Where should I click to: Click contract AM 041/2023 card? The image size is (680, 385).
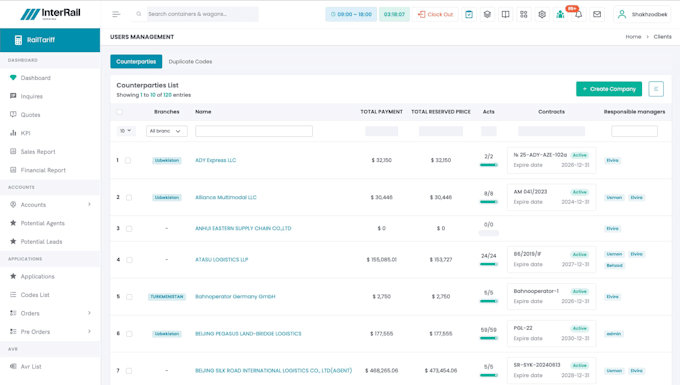(551, 197)
